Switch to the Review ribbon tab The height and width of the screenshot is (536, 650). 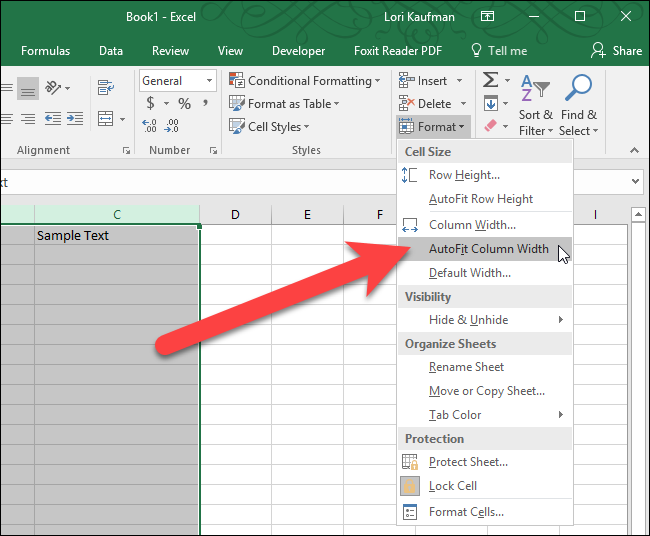tap(170, 51)
